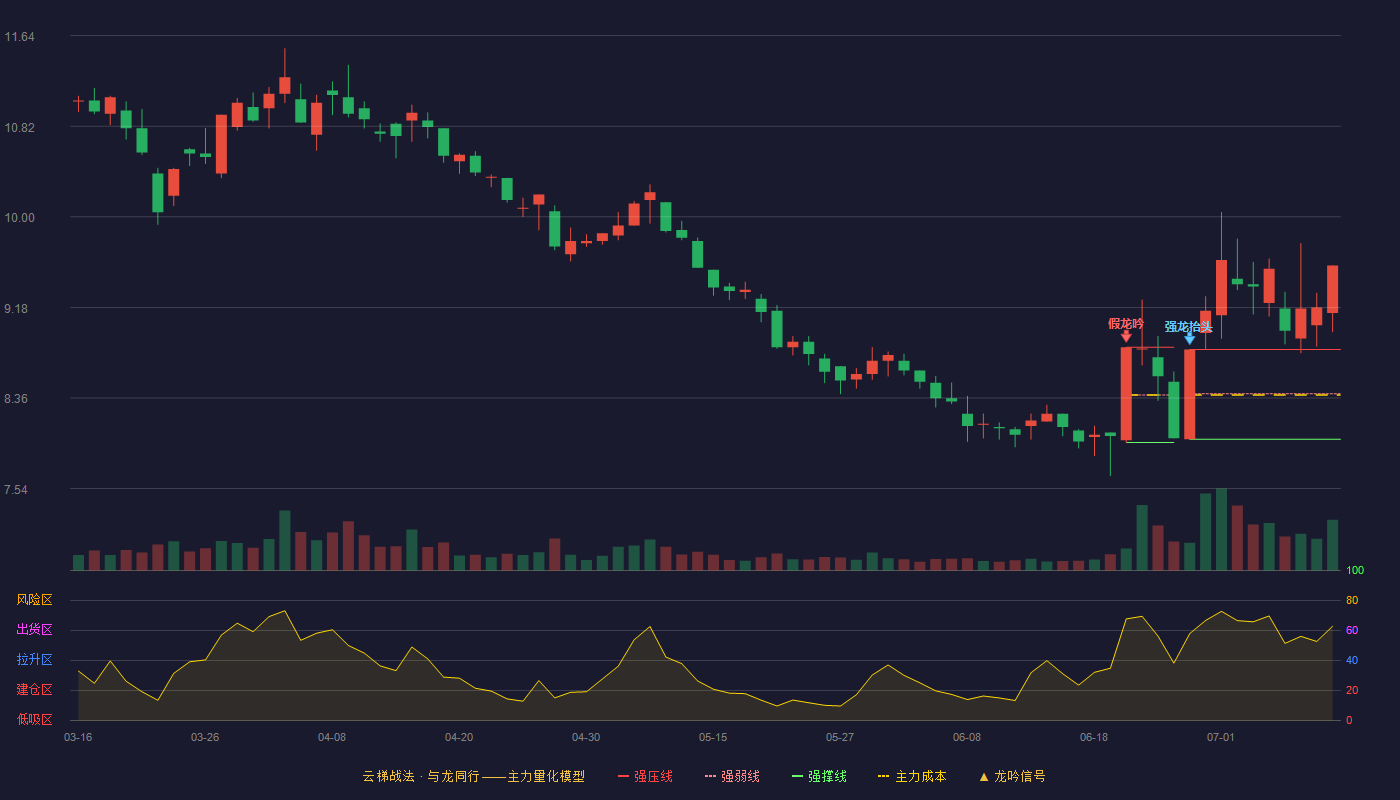Click the tall red candle below 强龙抬头 arrow
Image resolution: width=1400 pixels, height=800 pixels.
[1189, 394]
